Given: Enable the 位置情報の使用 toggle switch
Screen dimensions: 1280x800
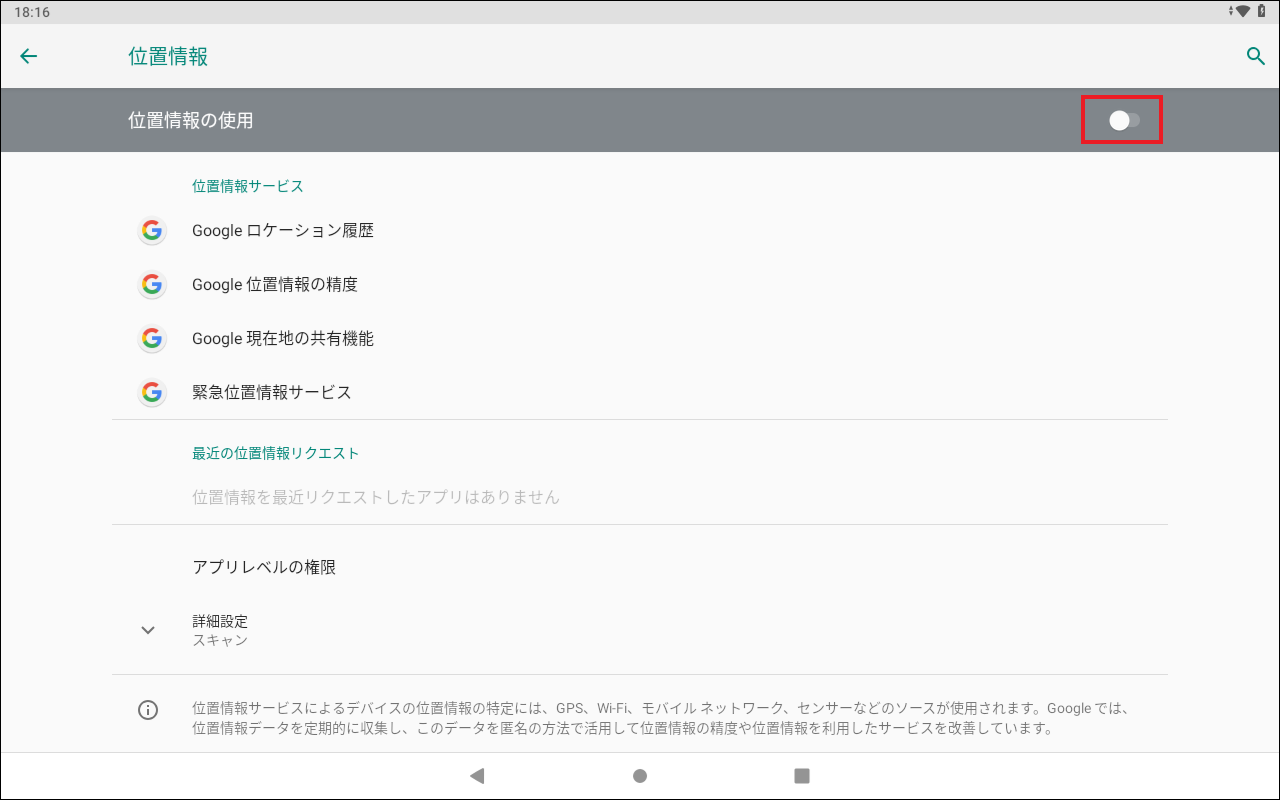Looking at the screenshot, I should click(x=1123, y=121).
